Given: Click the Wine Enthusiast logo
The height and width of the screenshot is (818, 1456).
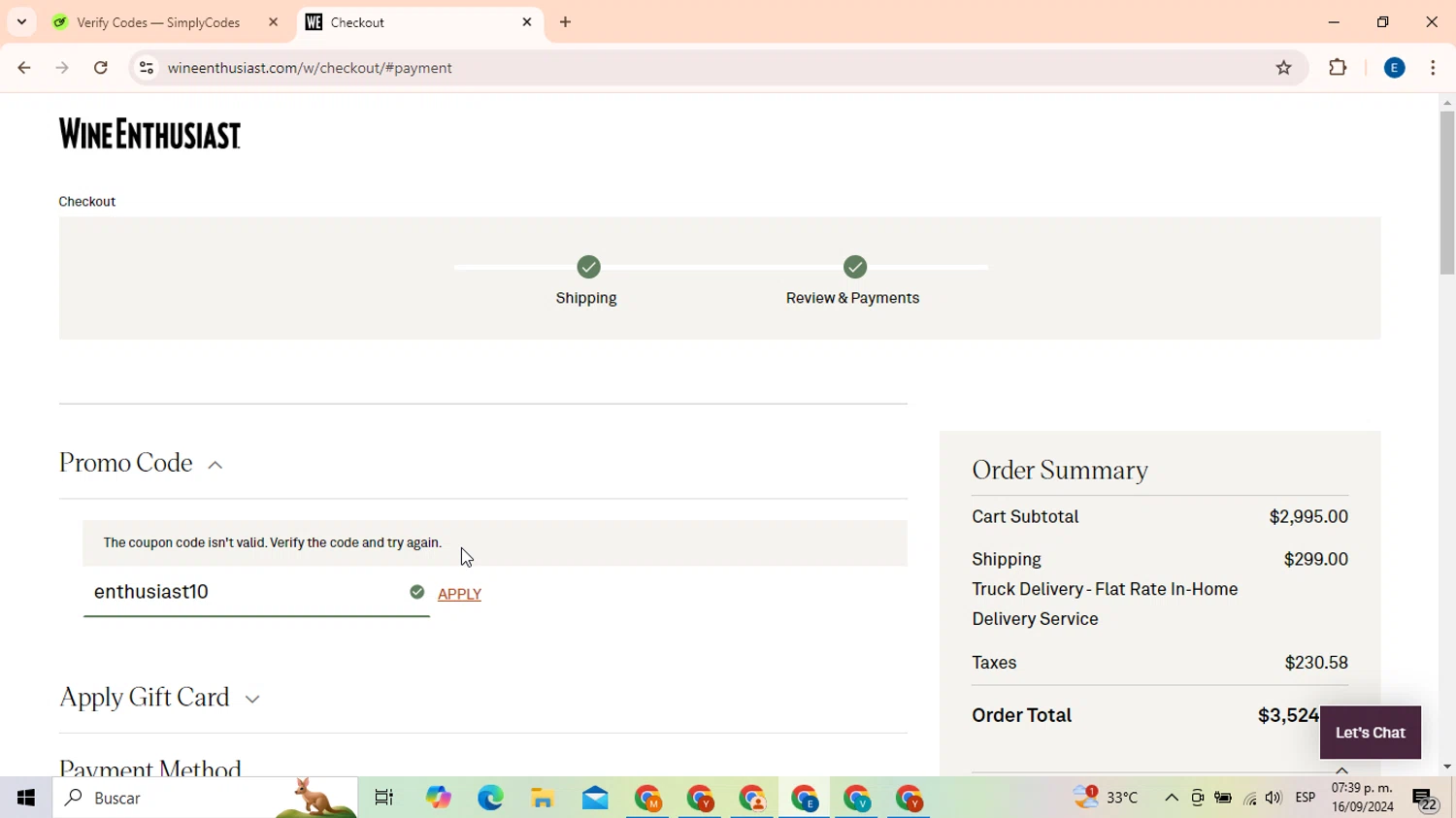Looking at the screenshot, I should [x=149, y=134].
